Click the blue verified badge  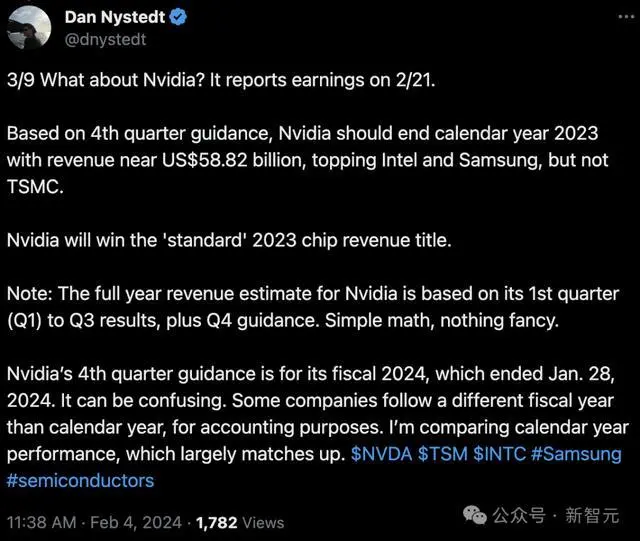[178, 17]
